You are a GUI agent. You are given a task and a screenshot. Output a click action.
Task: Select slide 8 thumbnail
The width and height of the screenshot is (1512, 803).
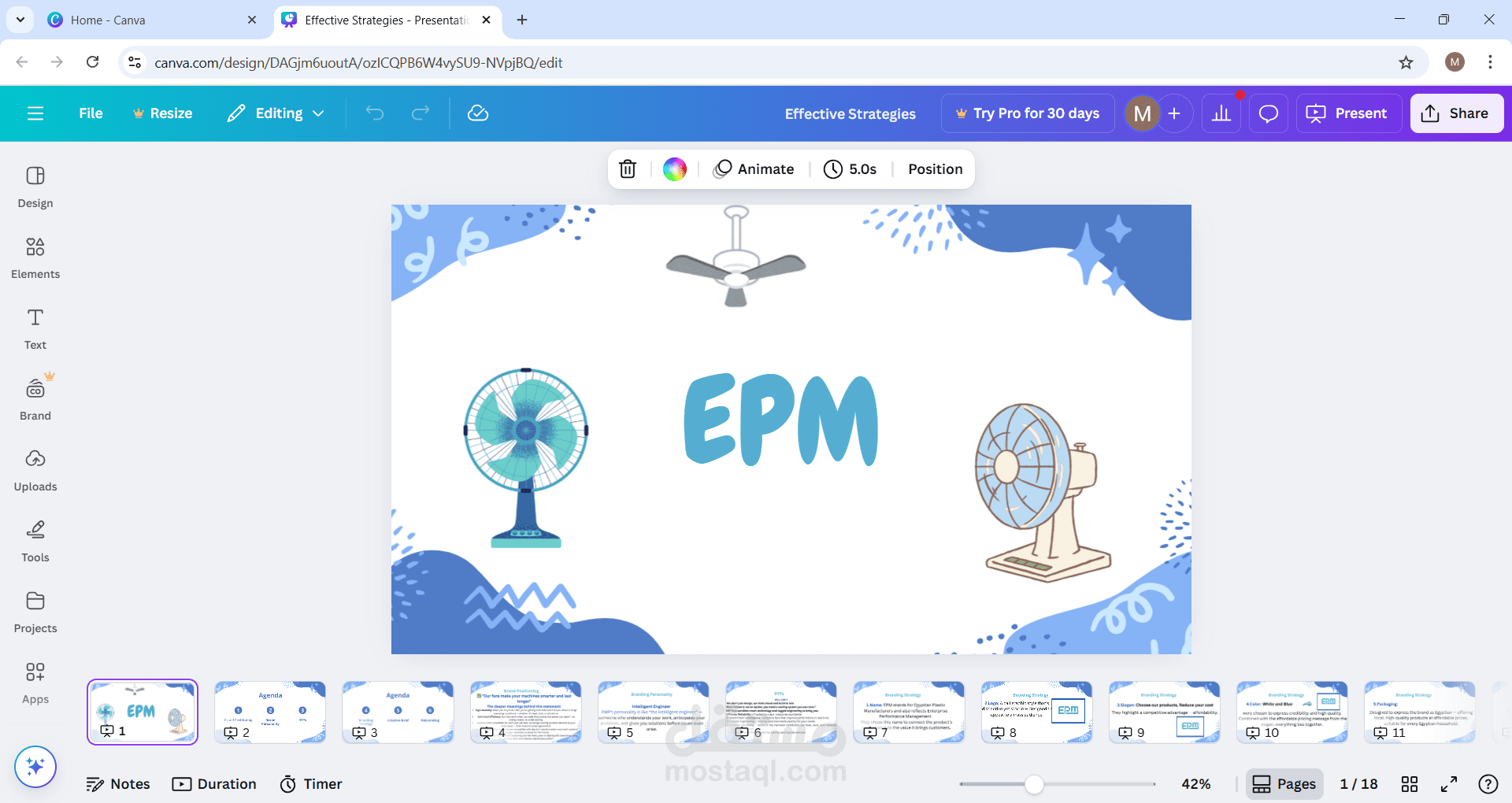coord(1036,712)
